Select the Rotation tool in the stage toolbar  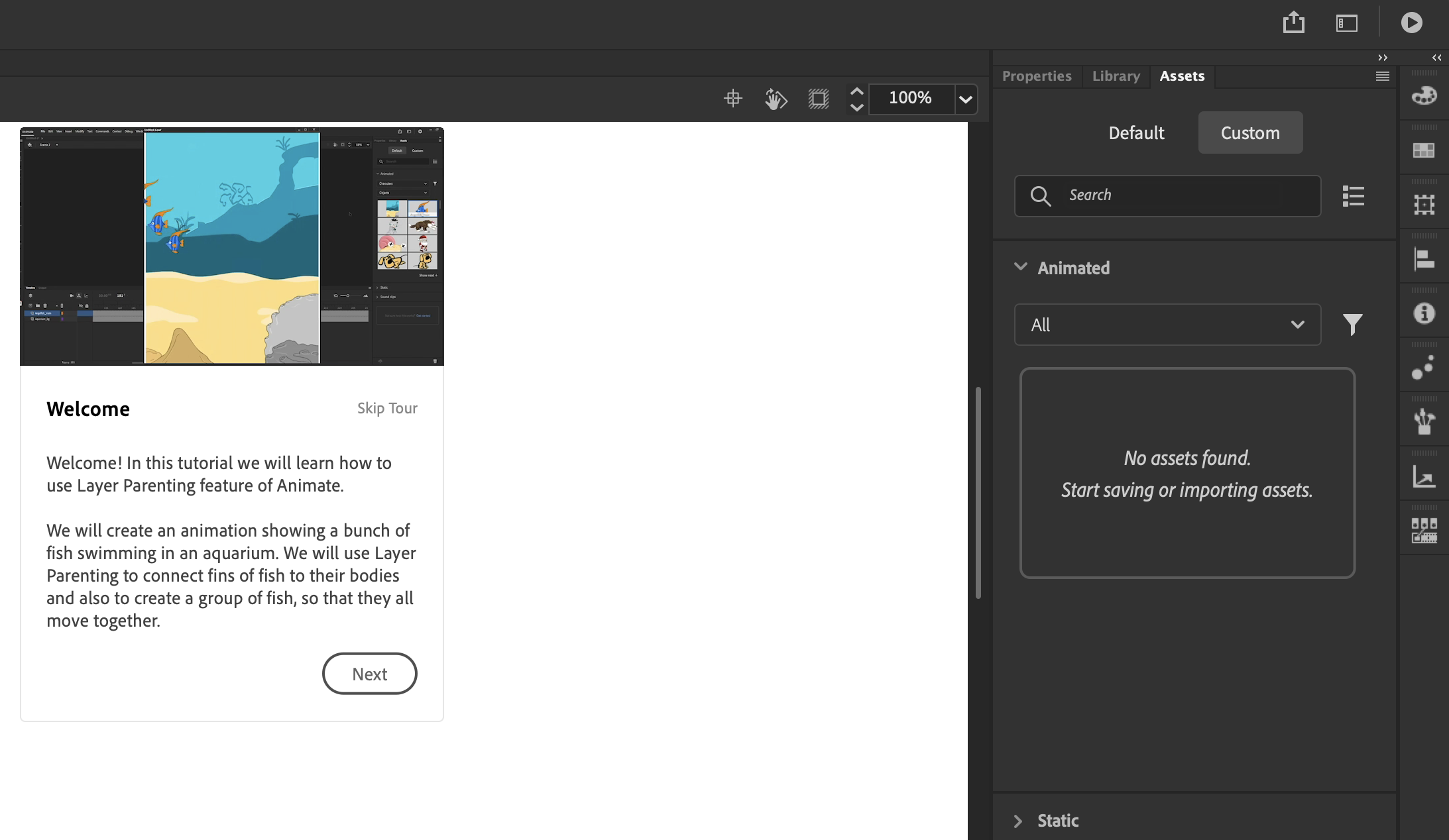pos(776,98)
